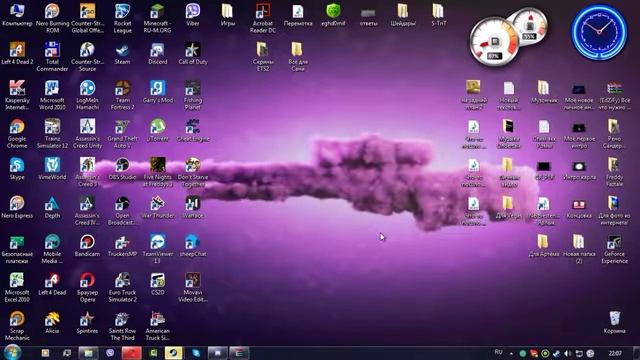Open Movavi Video Editor shortcut
This screenshot has height=360, width=640.
(193, 287)
